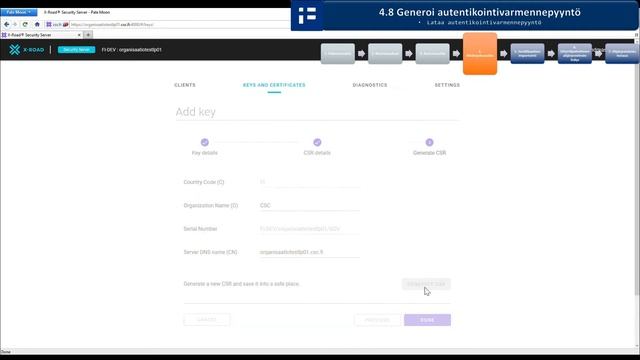Switch to the Clients tab

[x=185, y=85]
